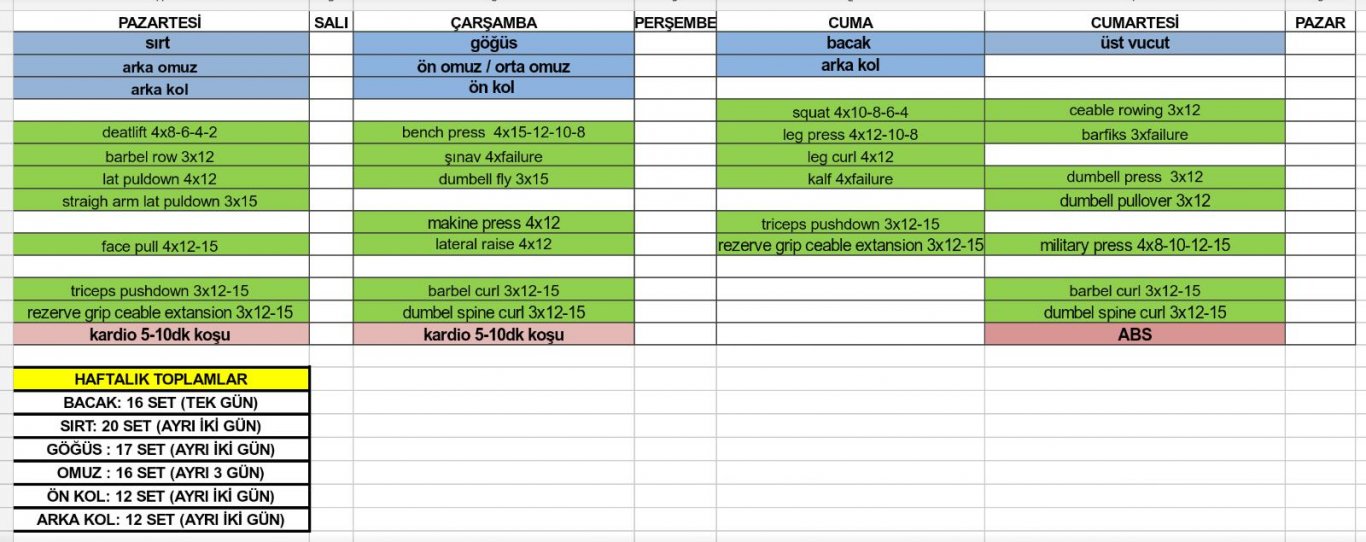1366x542 pixels.
Task: Click the SIRT: 20 SET summary cell
Action: point(161,426)
